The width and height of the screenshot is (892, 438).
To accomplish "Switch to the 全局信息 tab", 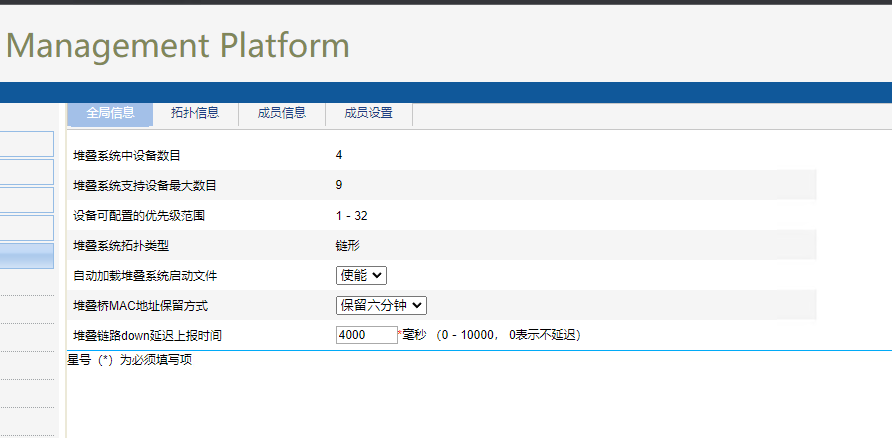I will tap(110, 113).
